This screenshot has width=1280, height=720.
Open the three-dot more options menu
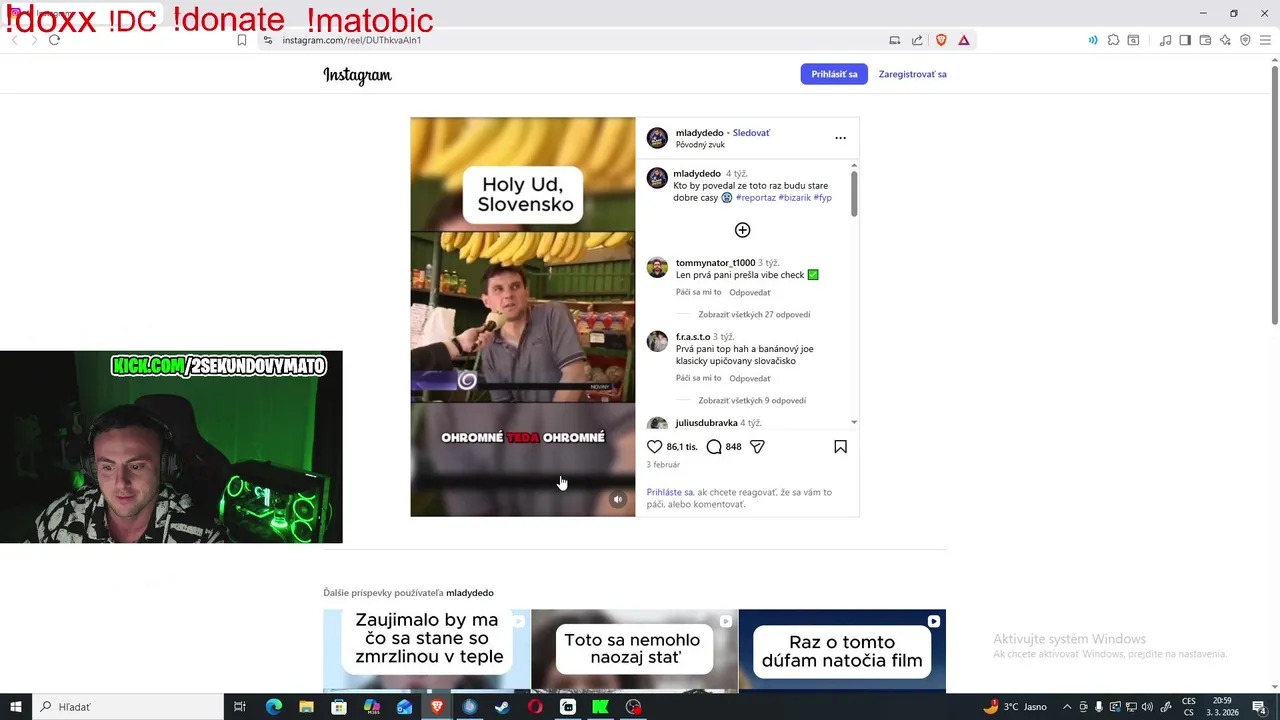tap(840, 138)
